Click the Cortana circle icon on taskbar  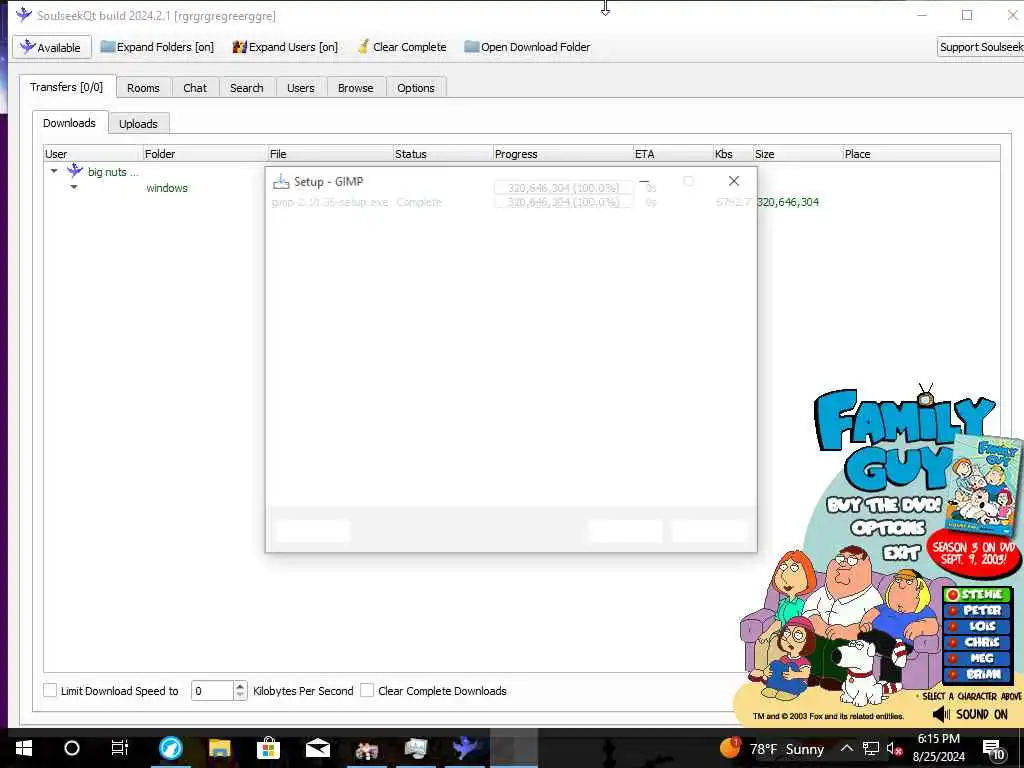pyautogui.click(x=72, y=748)
